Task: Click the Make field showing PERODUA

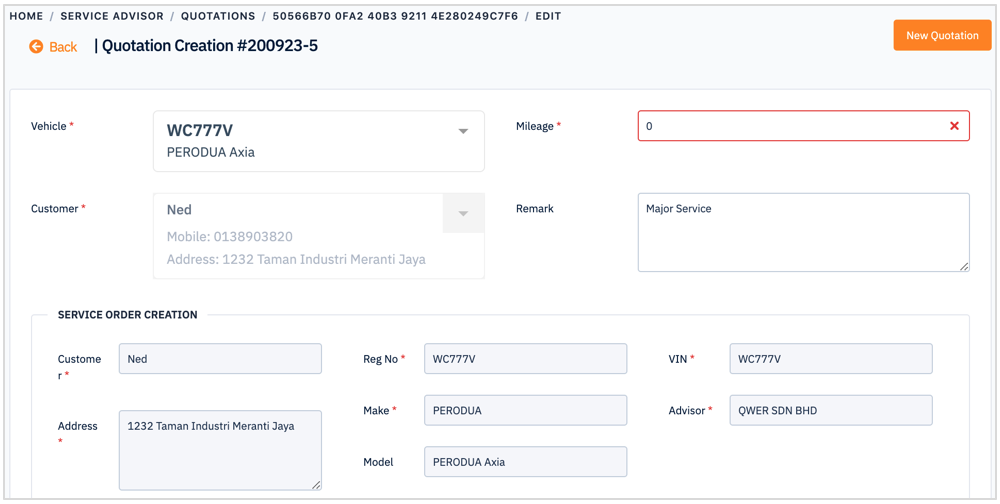Action: [x=526, y=410]
